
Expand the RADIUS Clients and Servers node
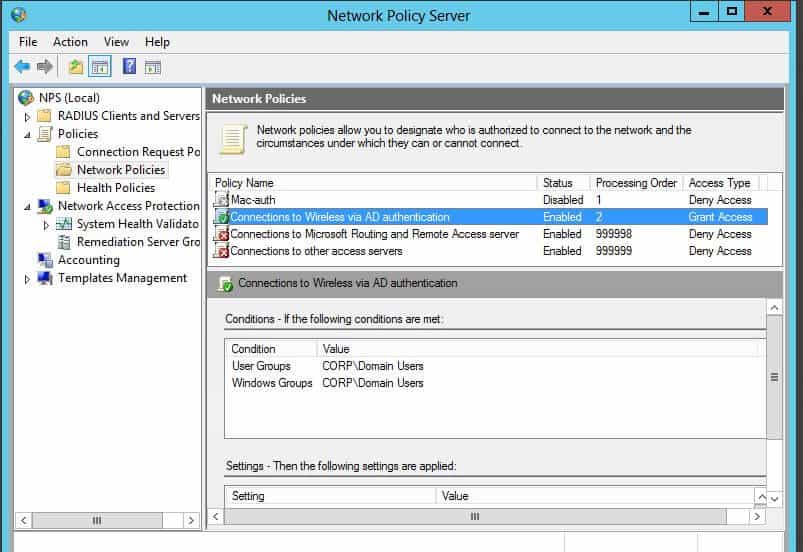tap(28, 117)
